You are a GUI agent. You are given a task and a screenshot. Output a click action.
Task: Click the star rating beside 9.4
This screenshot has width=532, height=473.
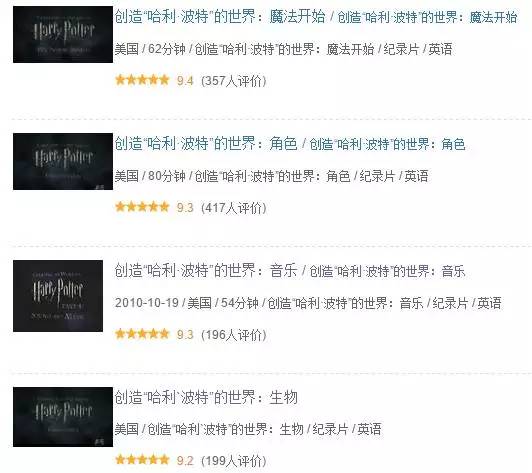(x=142, y=80)
